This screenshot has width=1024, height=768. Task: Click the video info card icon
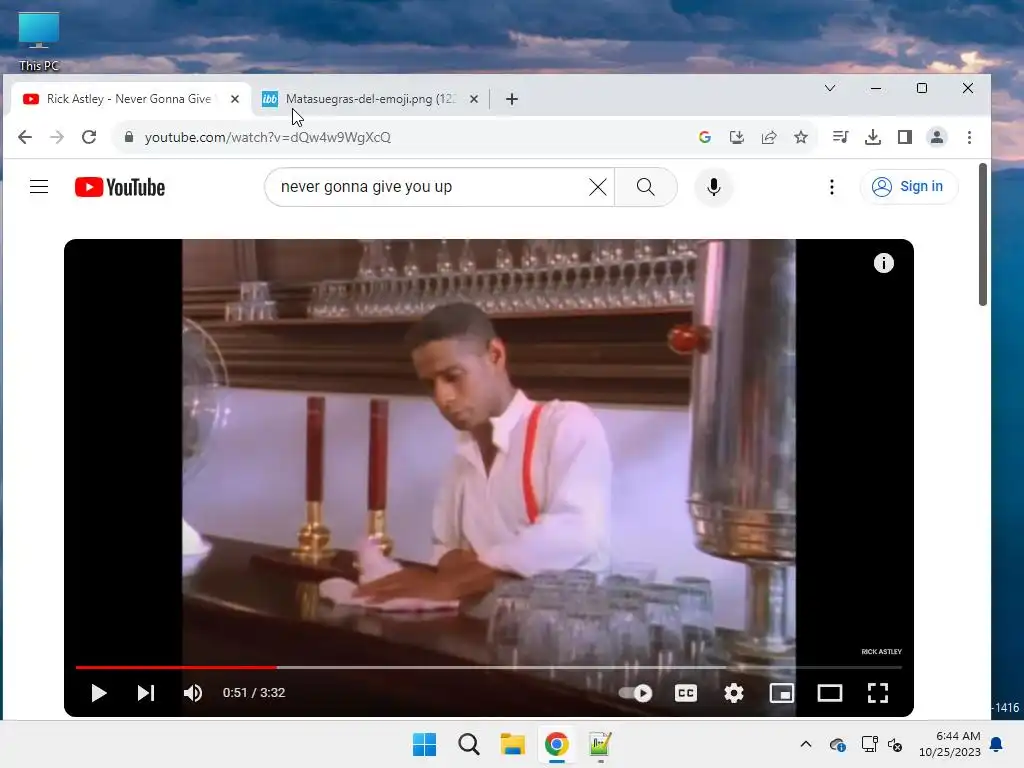(884, 263)
